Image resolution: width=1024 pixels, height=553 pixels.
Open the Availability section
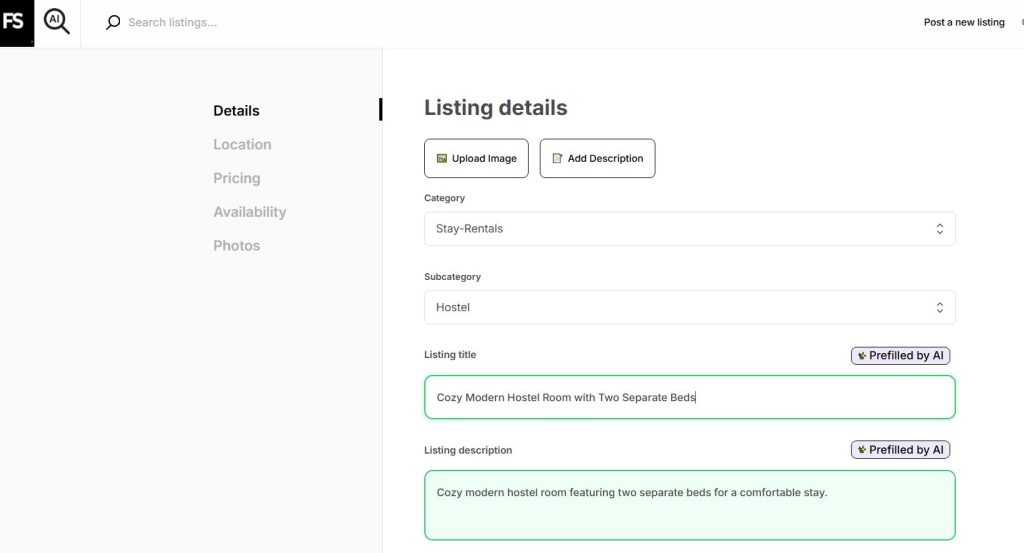[x=249, y=212]
